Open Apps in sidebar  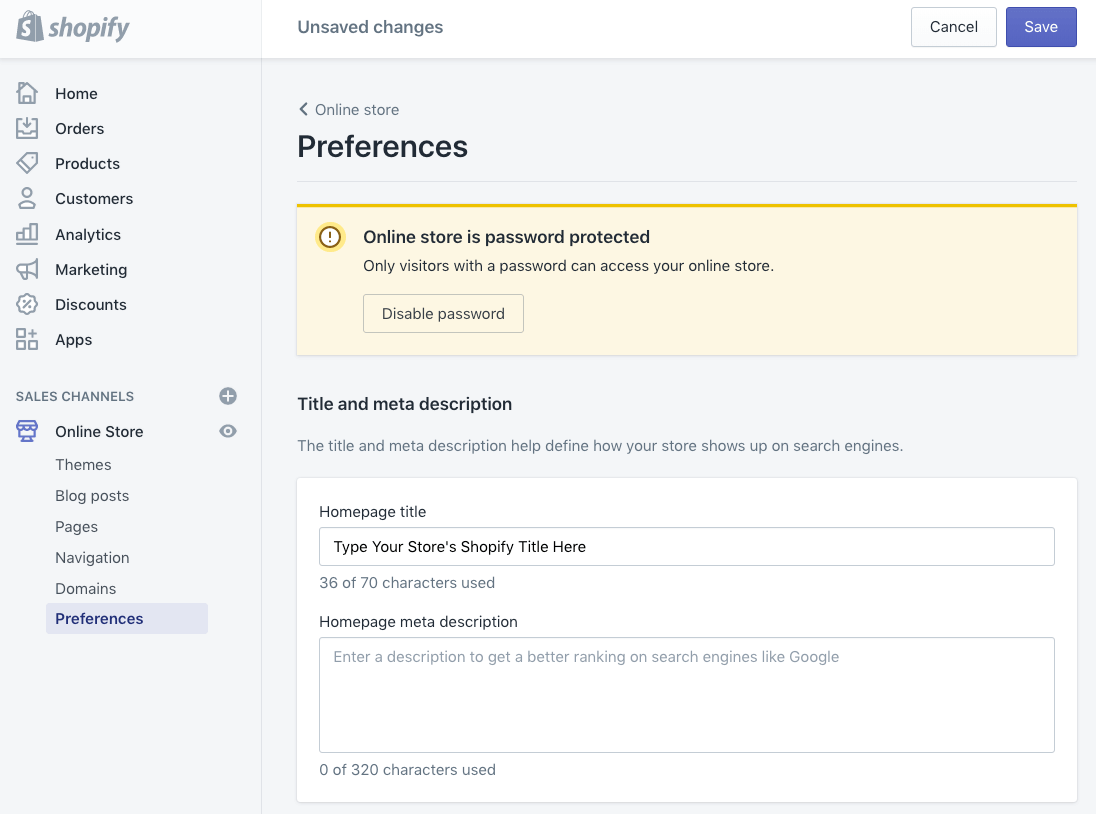[x=73, y=340]
